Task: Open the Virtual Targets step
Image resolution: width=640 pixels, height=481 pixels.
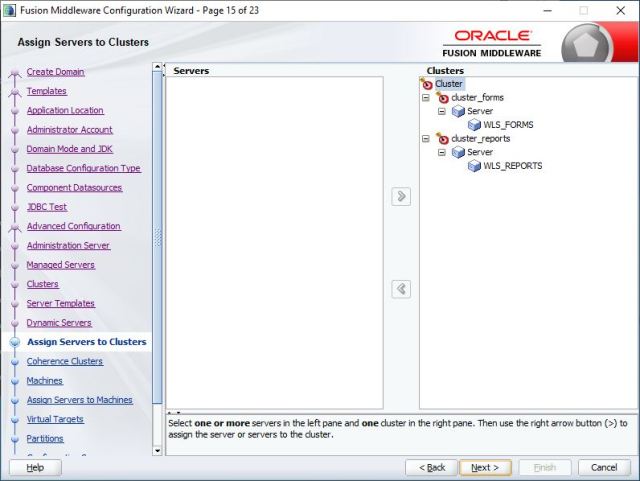Action: click(x=55, y=419)
